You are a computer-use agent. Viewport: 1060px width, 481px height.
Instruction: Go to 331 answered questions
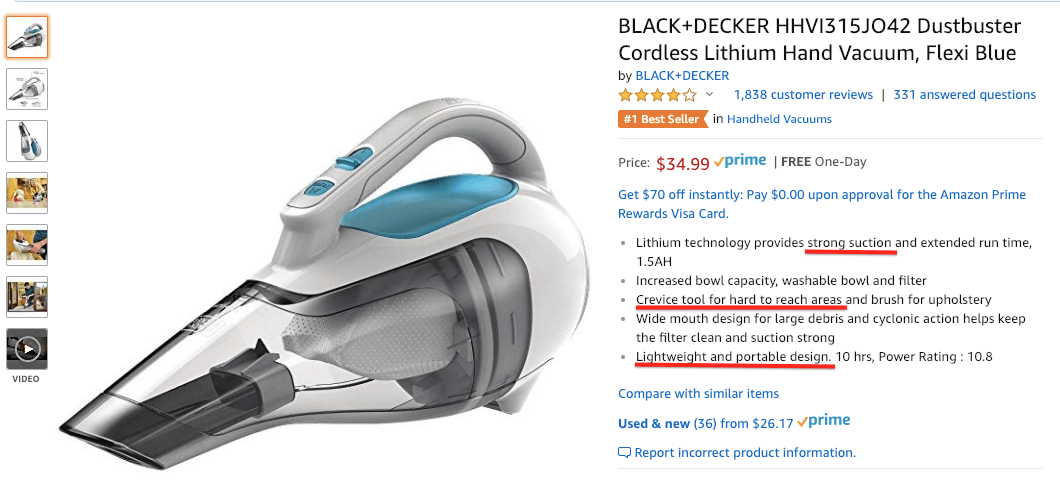coord(964,95)
